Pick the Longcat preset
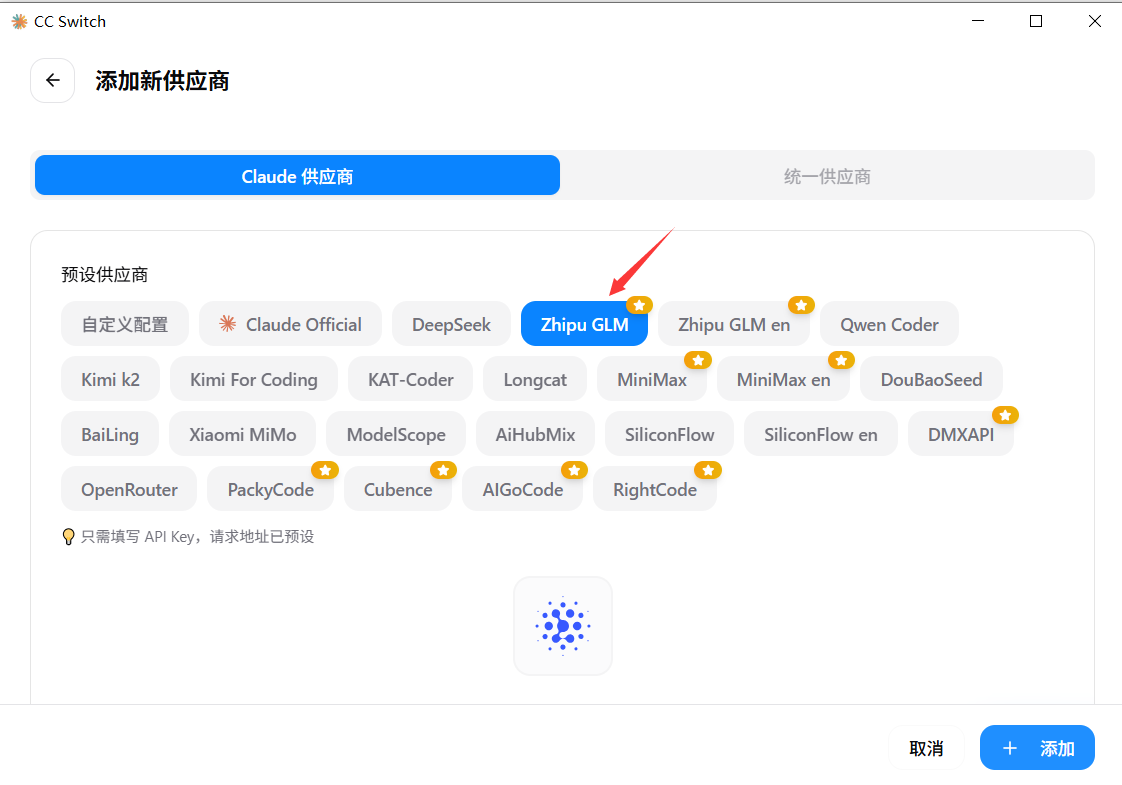The image size is (1122, 785). 535,379
